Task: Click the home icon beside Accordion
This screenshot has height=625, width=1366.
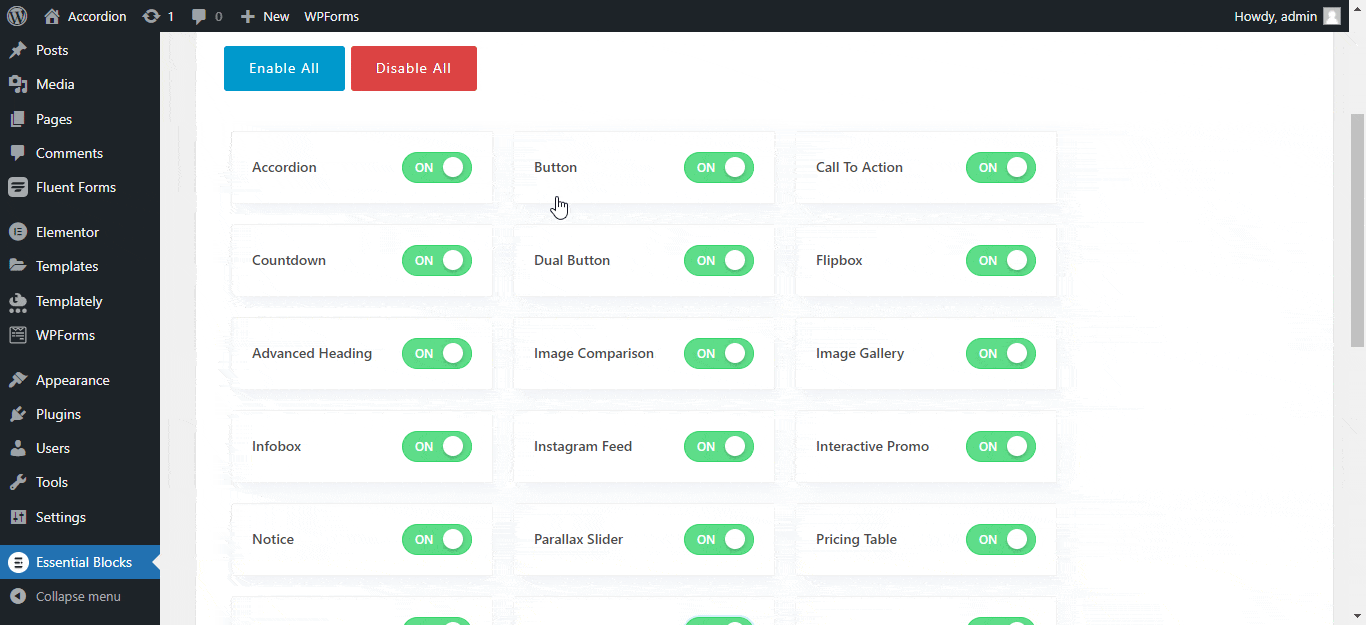Action: 52,16
